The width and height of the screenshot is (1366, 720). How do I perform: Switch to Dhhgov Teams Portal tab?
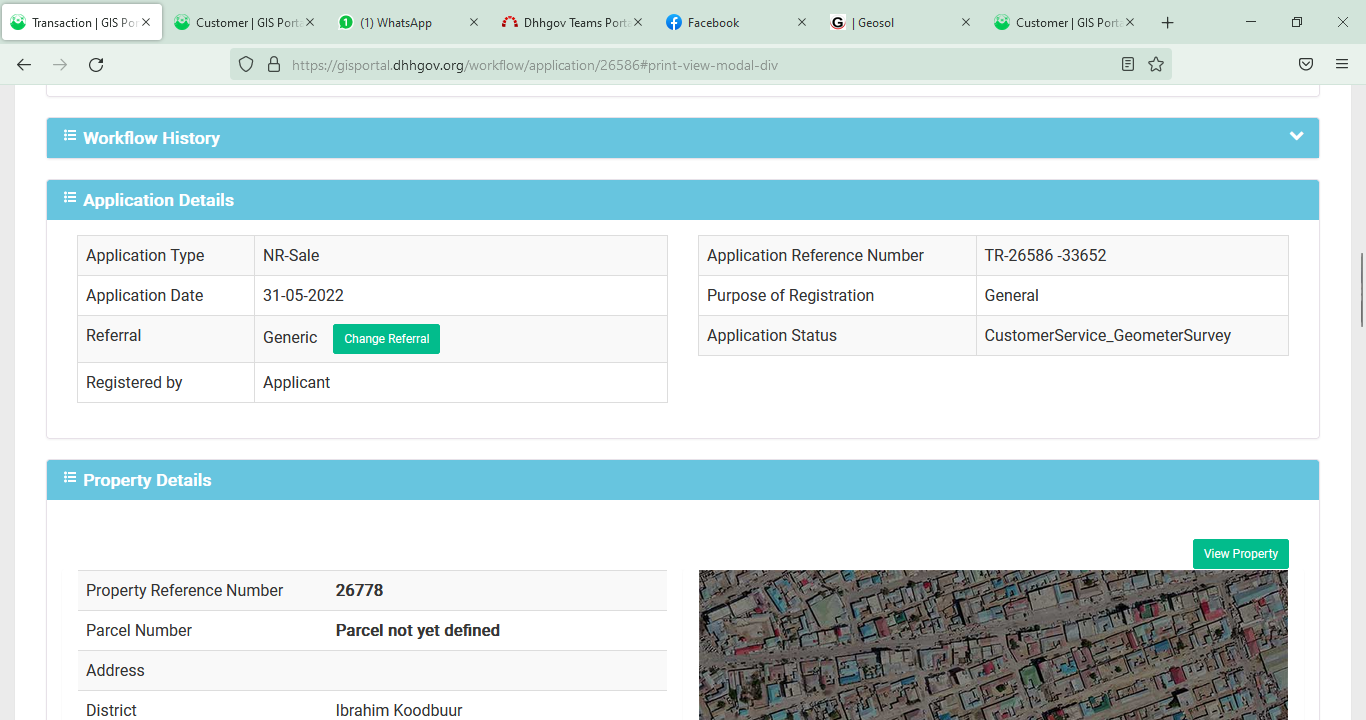click(573, 22)
